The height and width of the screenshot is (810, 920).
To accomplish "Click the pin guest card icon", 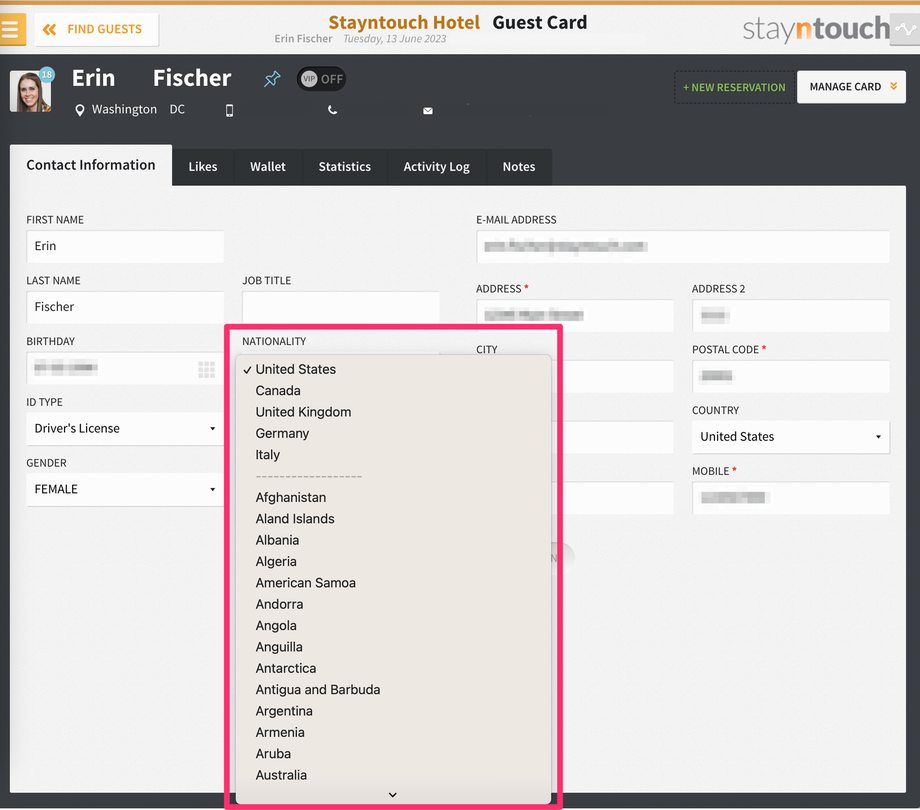I will pos(272,79).
